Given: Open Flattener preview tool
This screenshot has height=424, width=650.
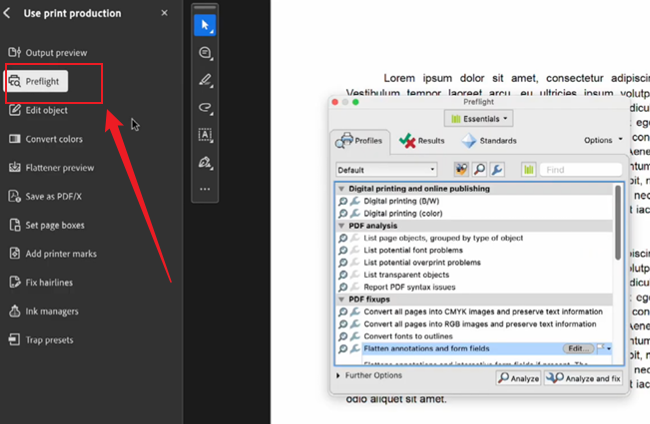Looking at the screenshot, I should coord(51,167).
